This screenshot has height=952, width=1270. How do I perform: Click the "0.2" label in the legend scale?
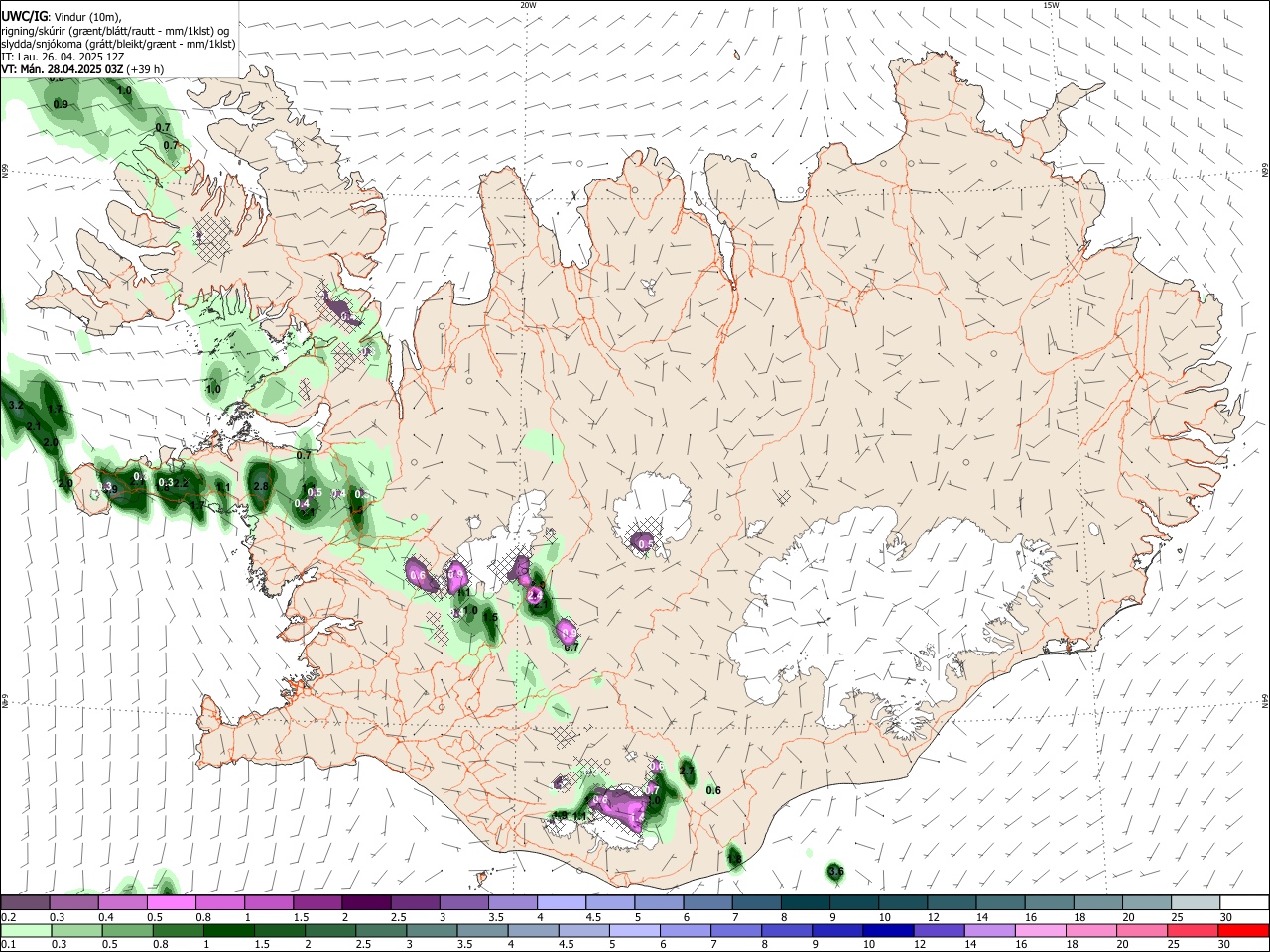pyautogui.click(x=8, y=917)
